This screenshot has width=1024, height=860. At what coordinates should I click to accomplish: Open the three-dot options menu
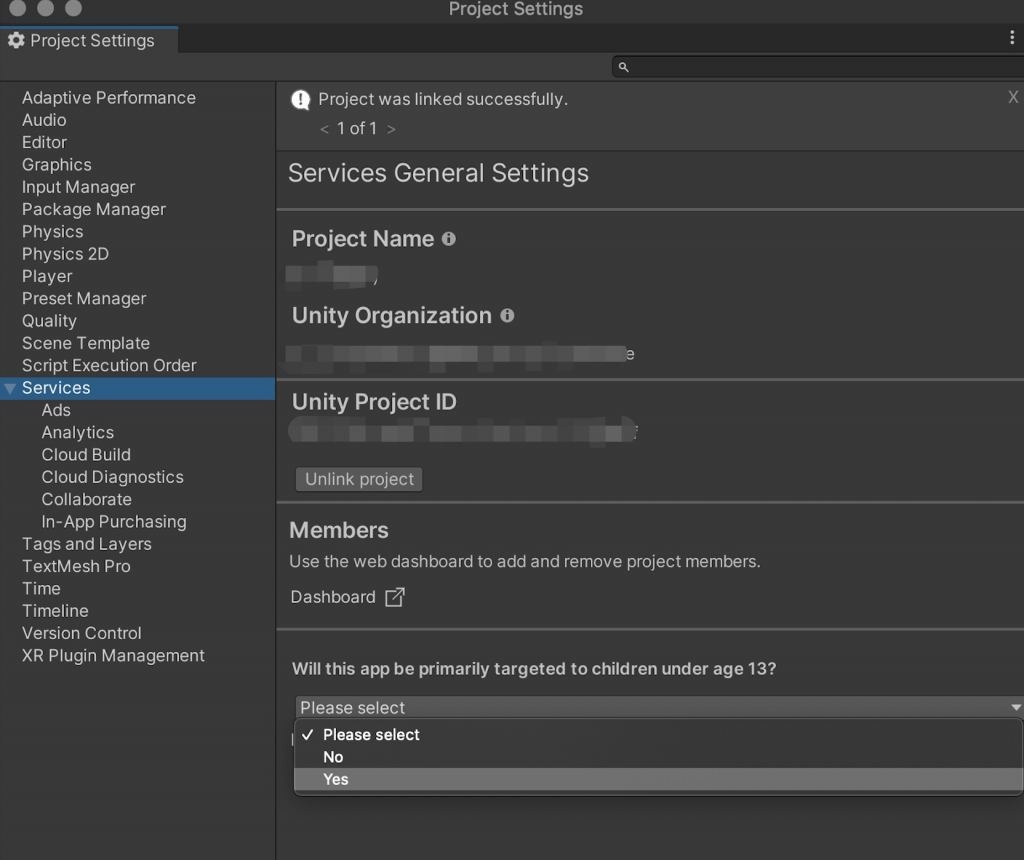click(x=1012, y=38)
